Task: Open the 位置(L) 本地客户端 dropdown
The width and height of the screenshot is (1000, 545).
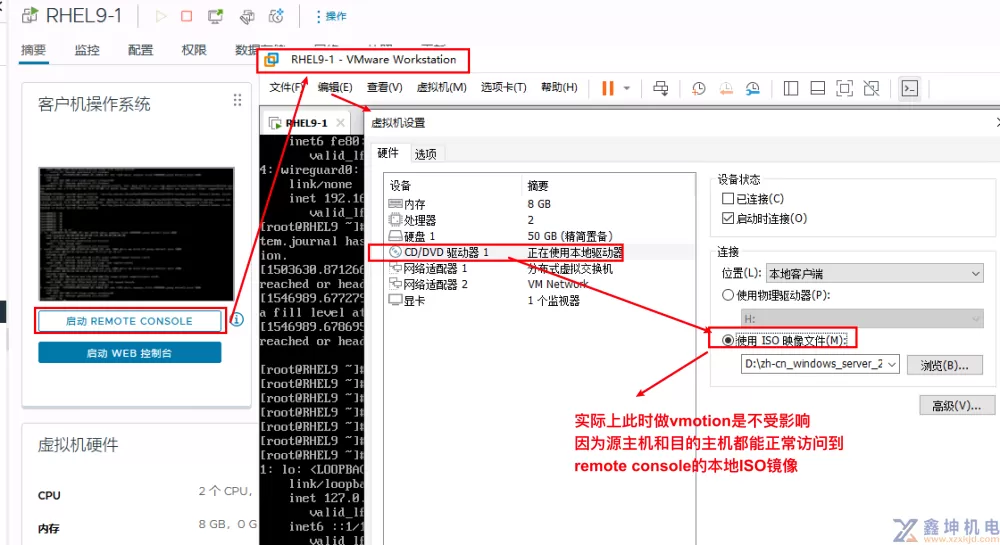Action: (874, 273)
